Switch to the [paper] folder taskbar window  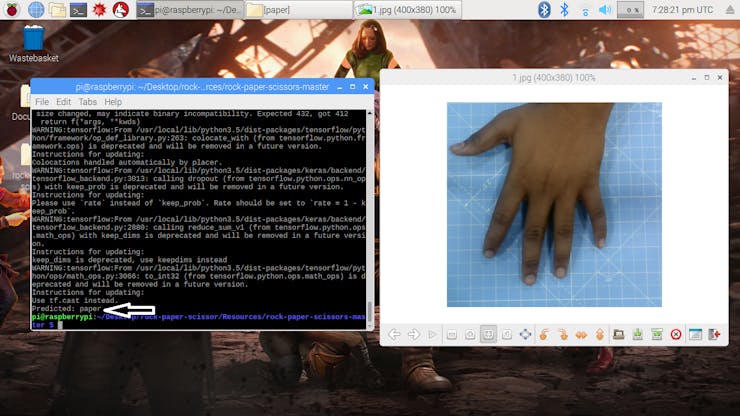298,9
